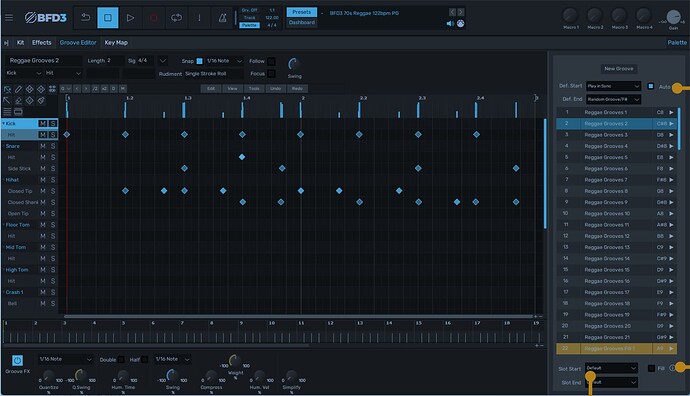Open the Def. End dropdown

point(613,99)
